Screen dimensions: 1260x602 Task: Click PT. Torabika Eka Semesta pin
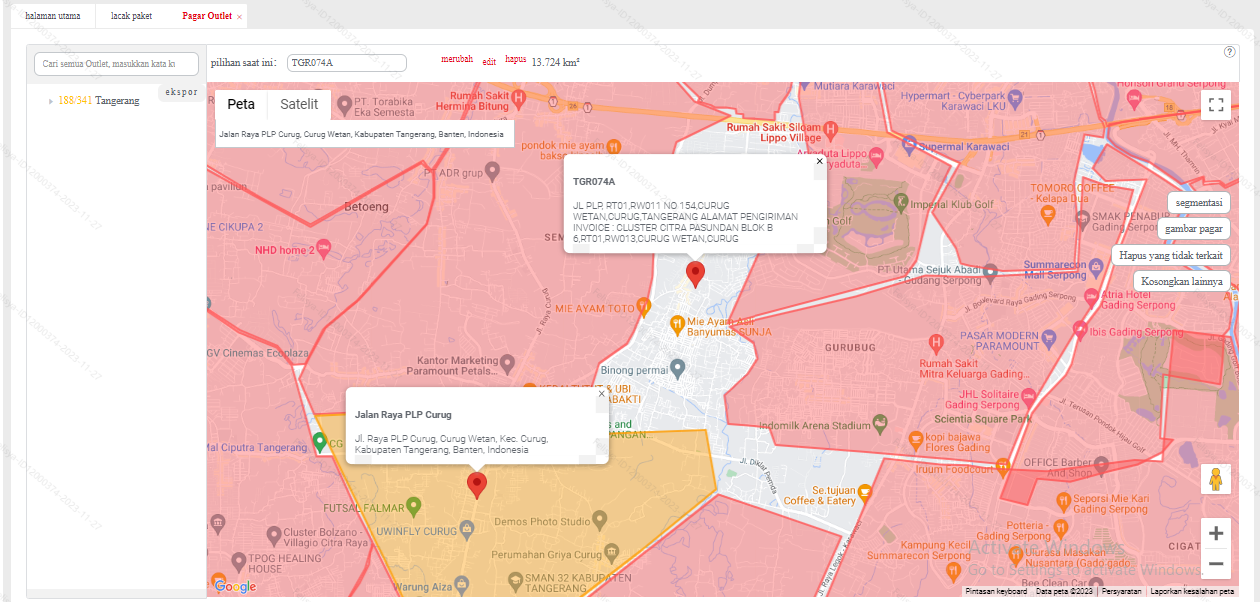[x=344, y=103]
